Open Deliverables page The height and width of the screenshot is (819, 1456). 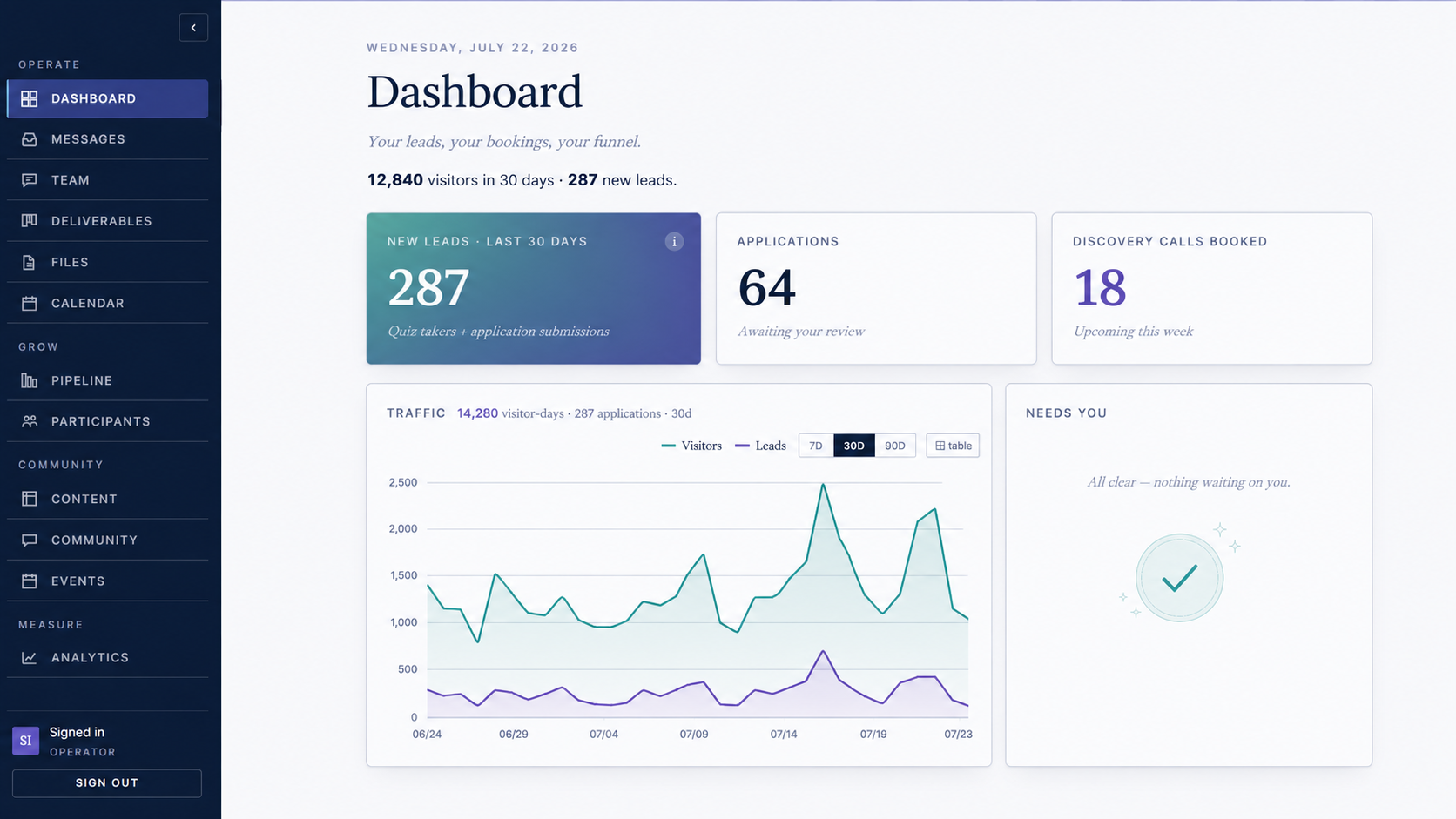(x=107, y=221)
